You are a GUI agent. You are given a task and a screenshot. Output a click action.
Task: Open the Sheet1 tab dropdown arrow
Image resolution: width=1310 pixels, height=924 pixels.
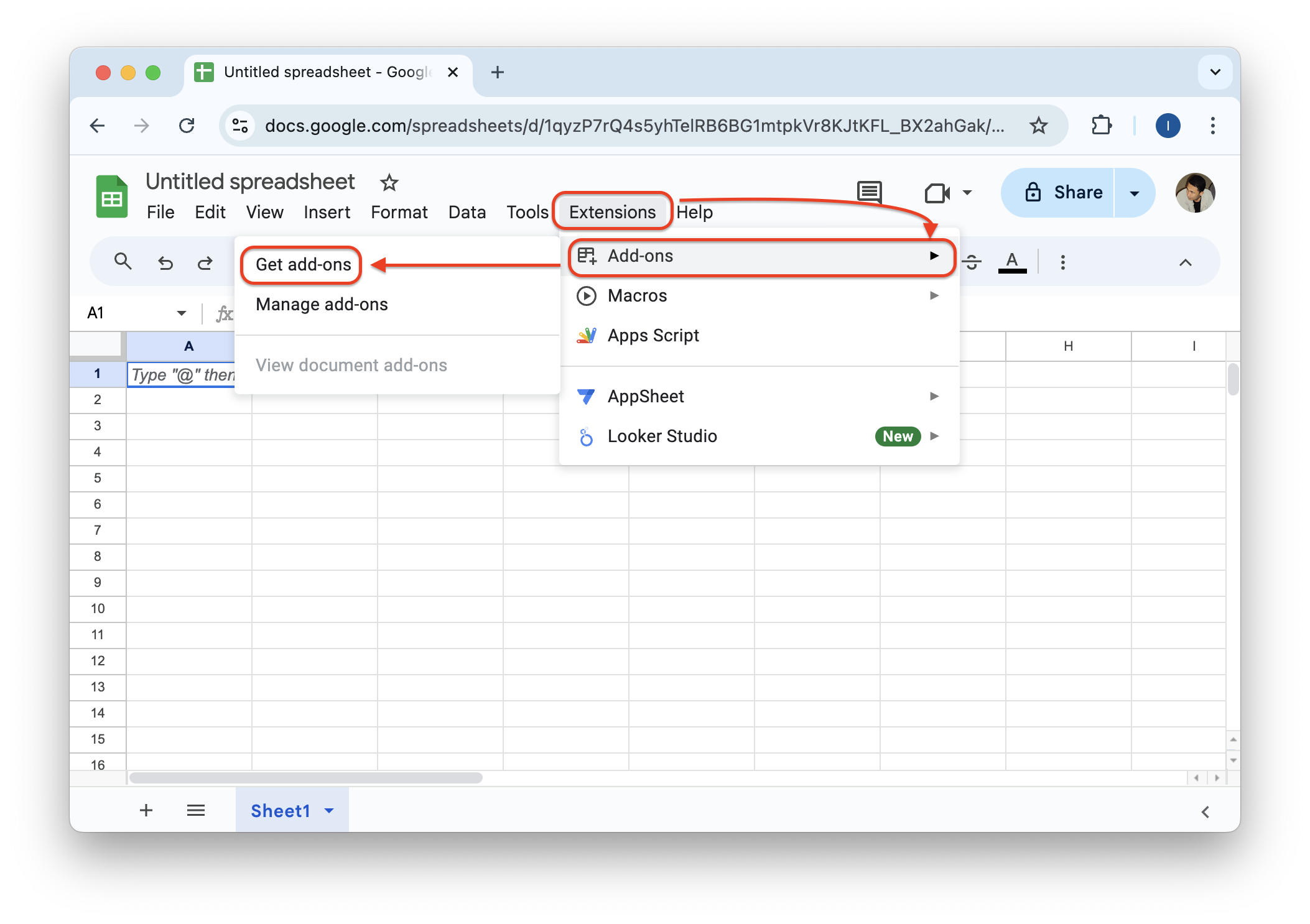tap(329, 810)
